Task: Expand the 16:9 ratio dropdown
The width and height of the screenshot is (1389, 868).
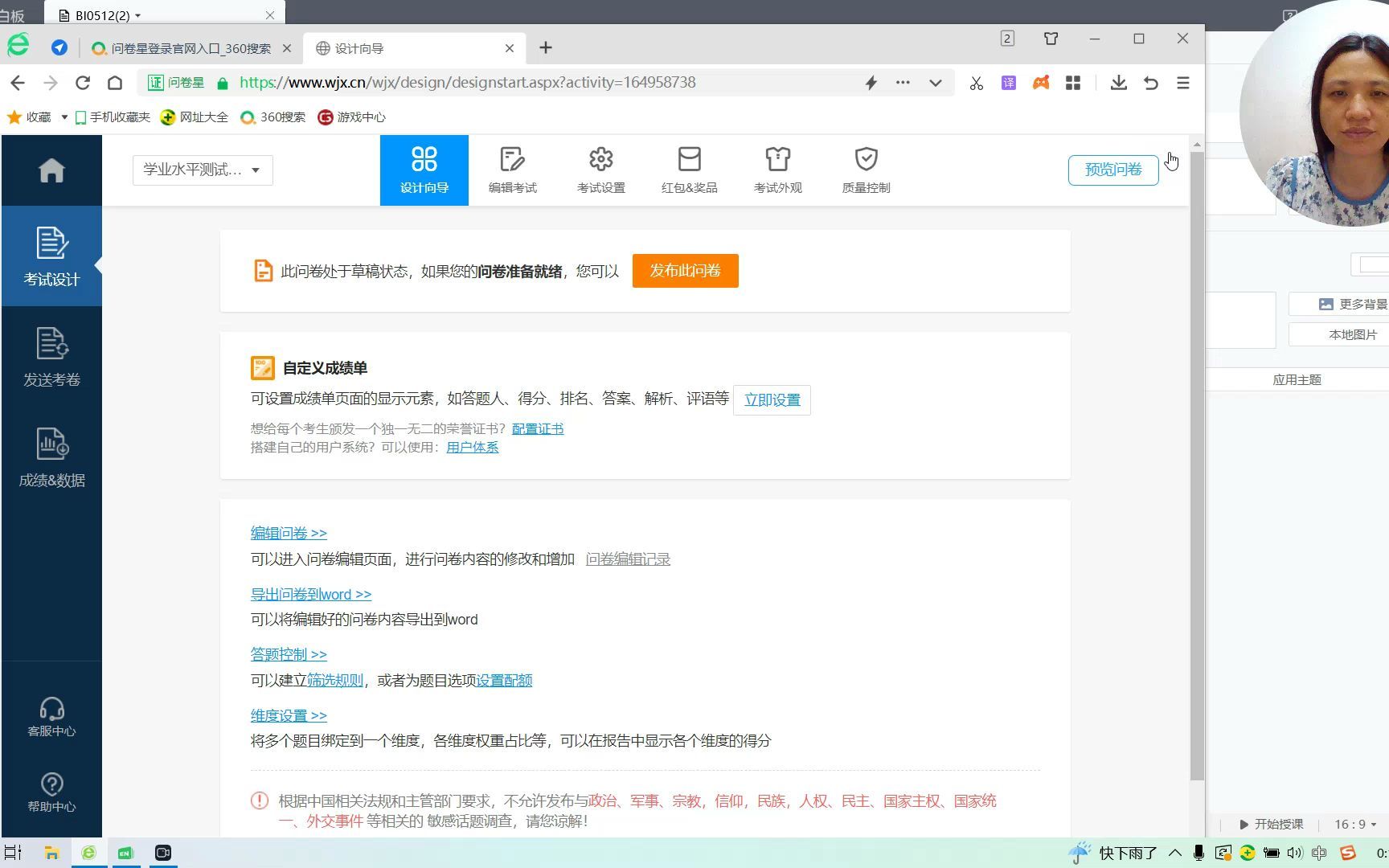Action: click(x=1356, y=824)
